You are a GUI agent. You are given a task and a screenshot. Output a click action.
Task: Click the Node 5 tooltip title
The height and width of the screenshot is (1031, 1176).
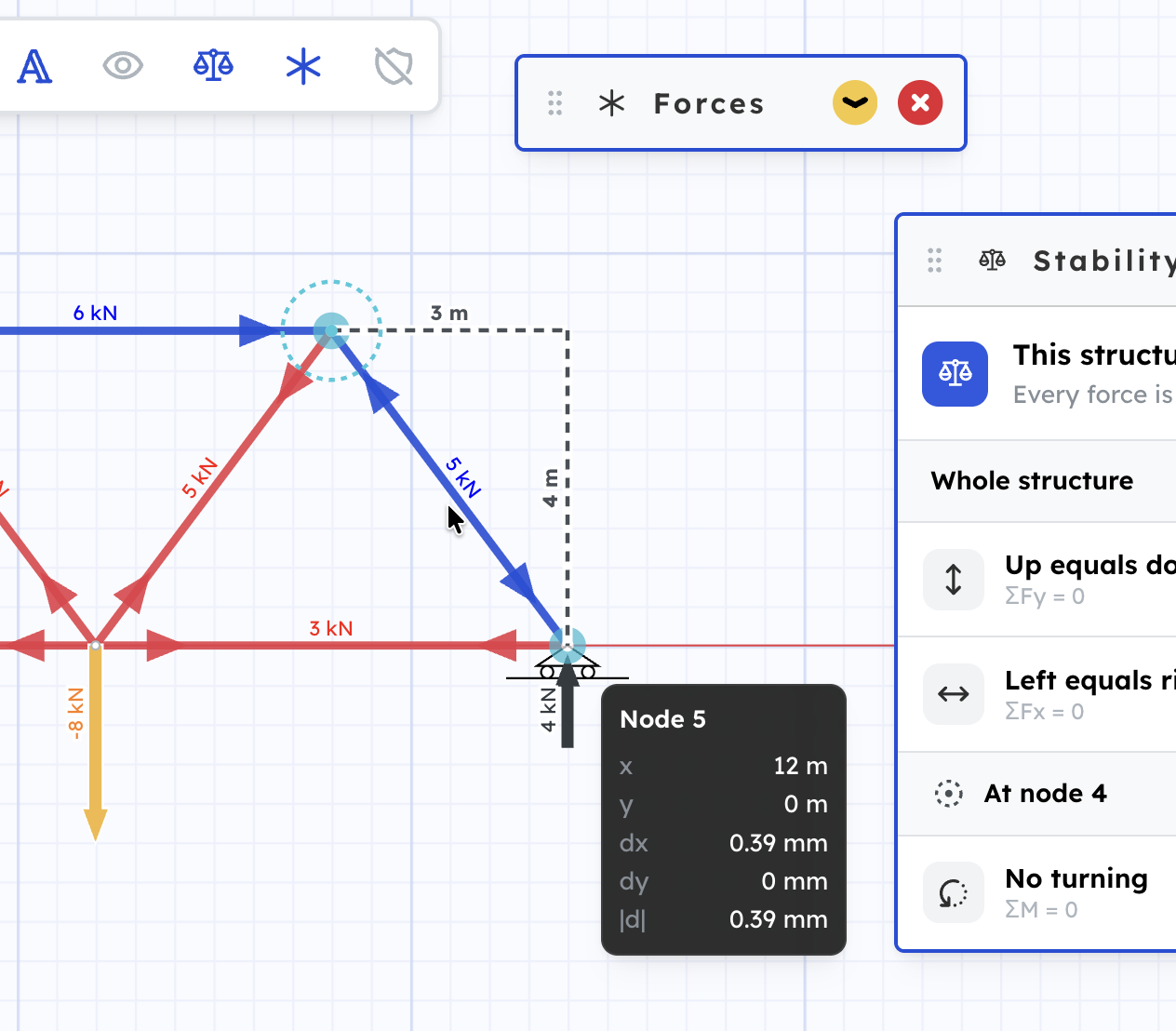tap(662, 719)
